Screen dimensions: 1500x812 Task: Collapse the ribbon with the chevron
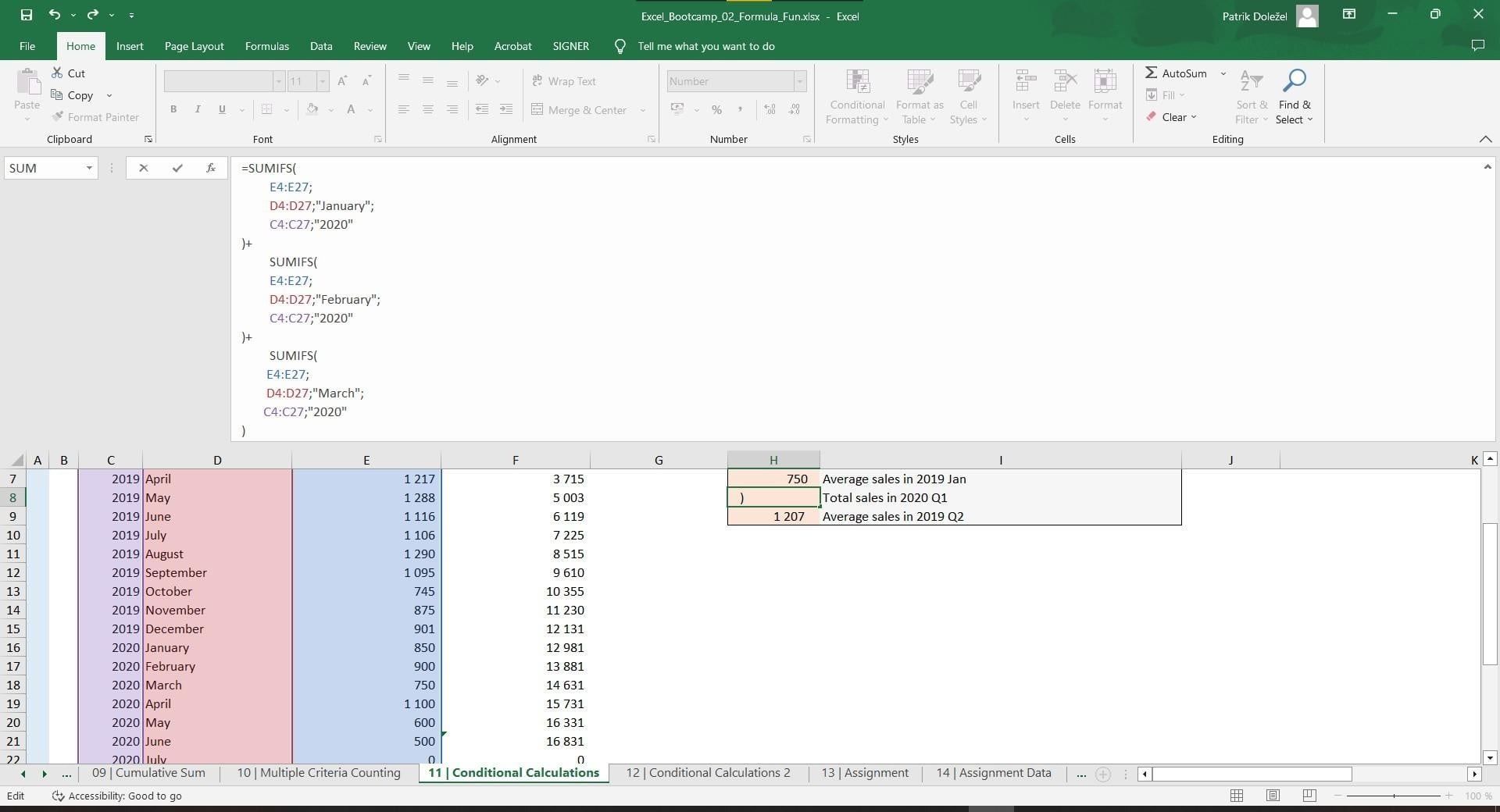coord(1485,139)
